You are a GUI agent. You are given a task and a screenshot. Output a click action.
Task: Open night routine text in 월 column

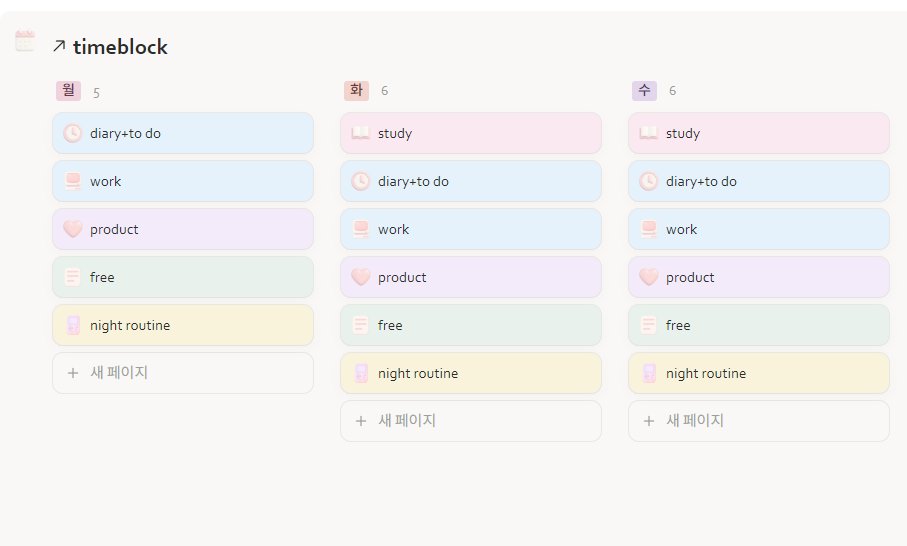130,326
